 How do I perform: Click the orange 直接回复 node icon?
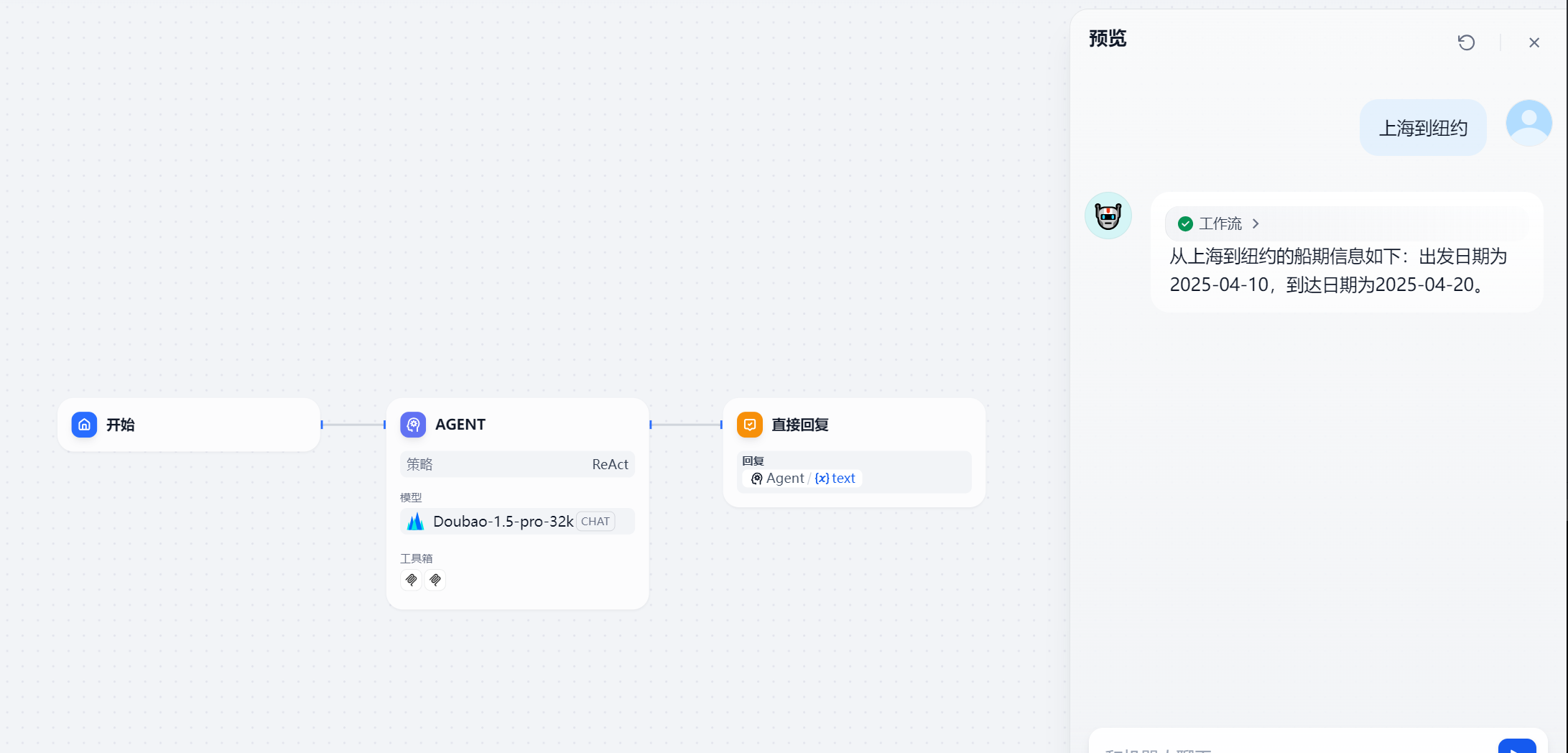(750, 425)
